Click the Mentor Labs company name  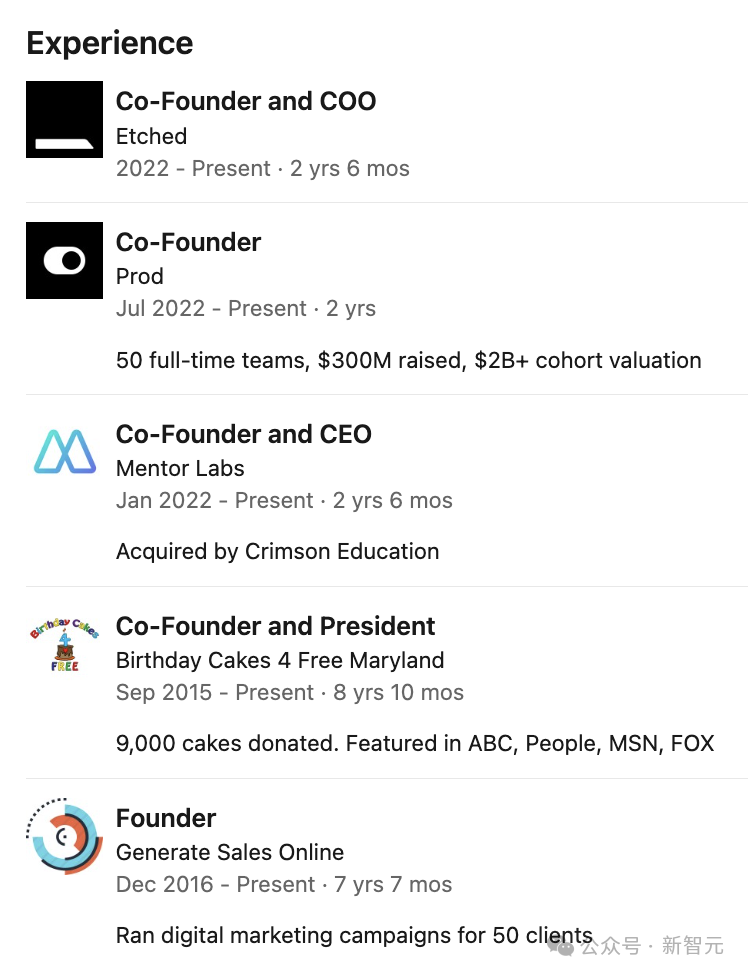pos(180,468)
